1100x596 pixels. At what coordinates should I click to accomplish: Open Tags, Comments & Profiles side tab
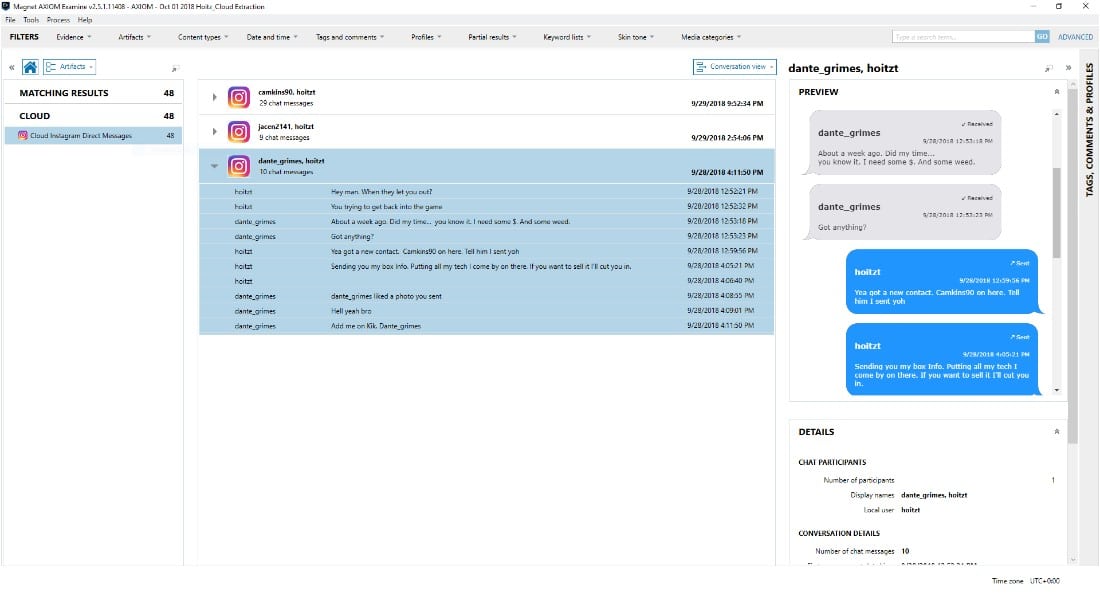(1089, 130)
